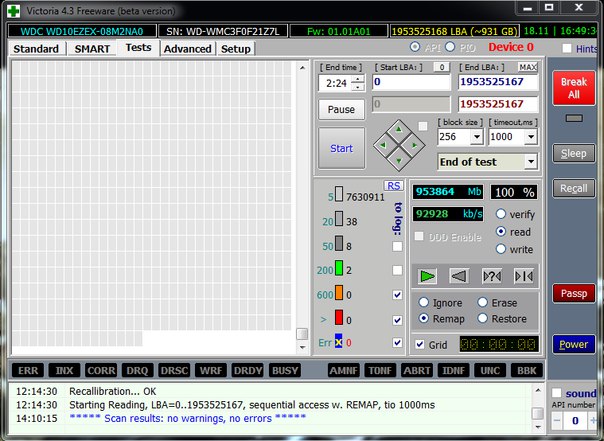
Task: Click the light 5 ms block
Action: click(x=339, y=194)
